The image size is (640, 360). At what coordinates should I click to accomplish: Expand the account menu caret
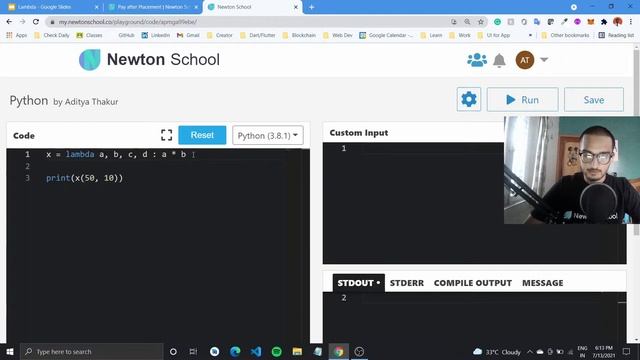[x=544, y=60]
